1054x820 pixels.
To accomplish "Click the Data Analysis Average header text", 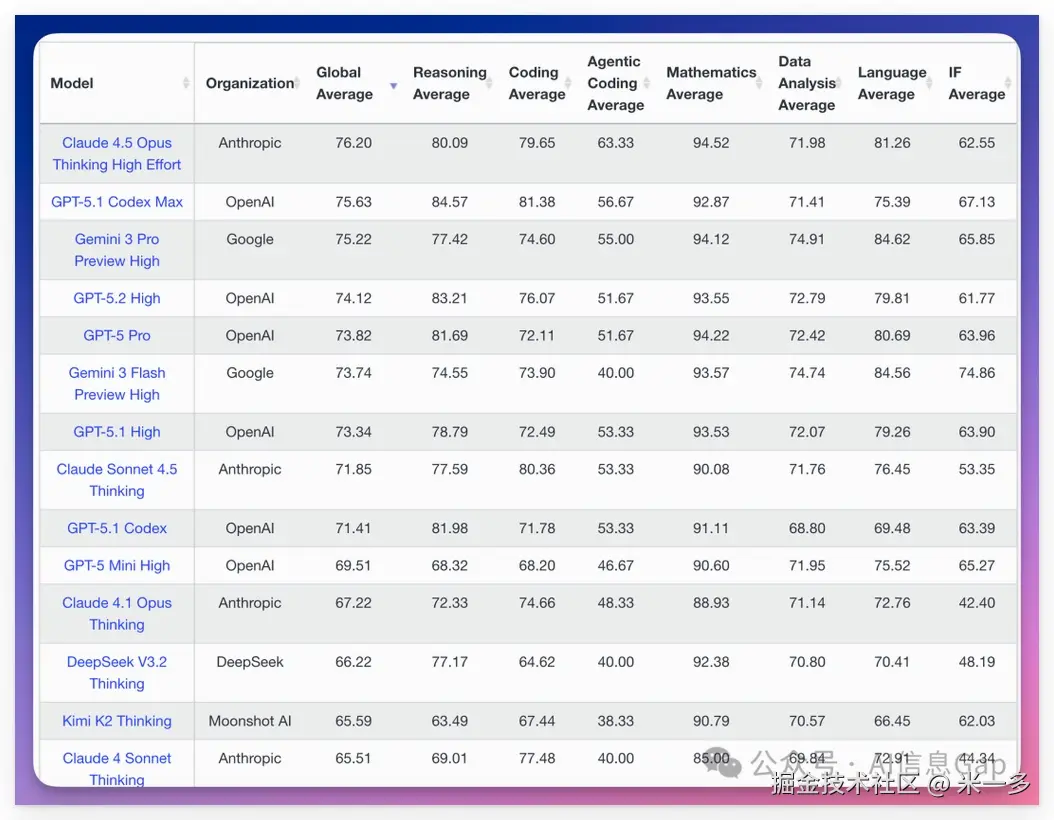I will coord(807,83).
